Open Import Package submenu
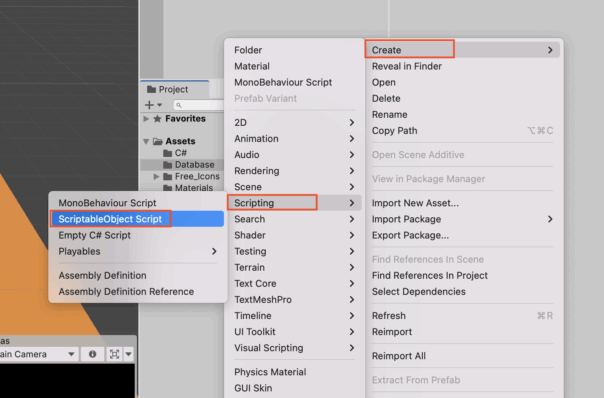 462,219
